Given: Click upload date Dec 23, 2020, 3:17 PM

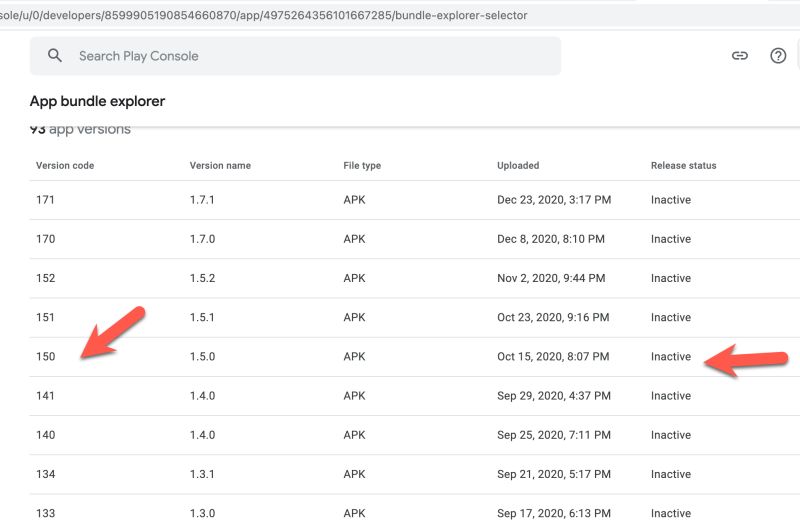Looking at the screenshot, I should pos(554,200).
